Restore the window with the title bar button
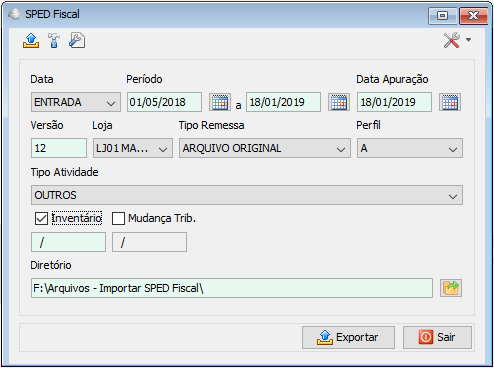Screen dimensions: 494x368 (x=442, y=16)
